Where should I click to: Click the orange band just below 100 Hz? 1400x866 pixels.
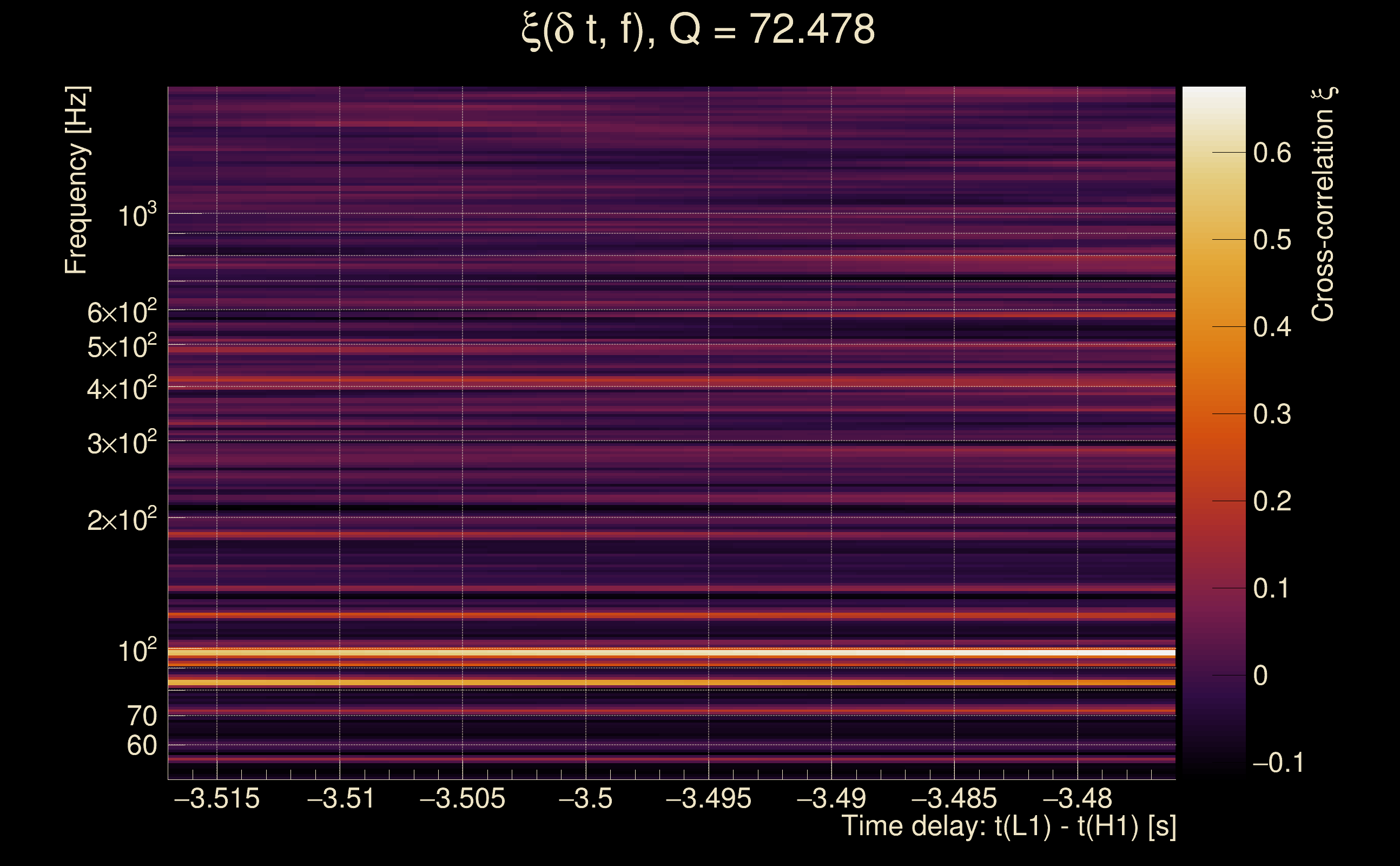click(x=671, y=682)
